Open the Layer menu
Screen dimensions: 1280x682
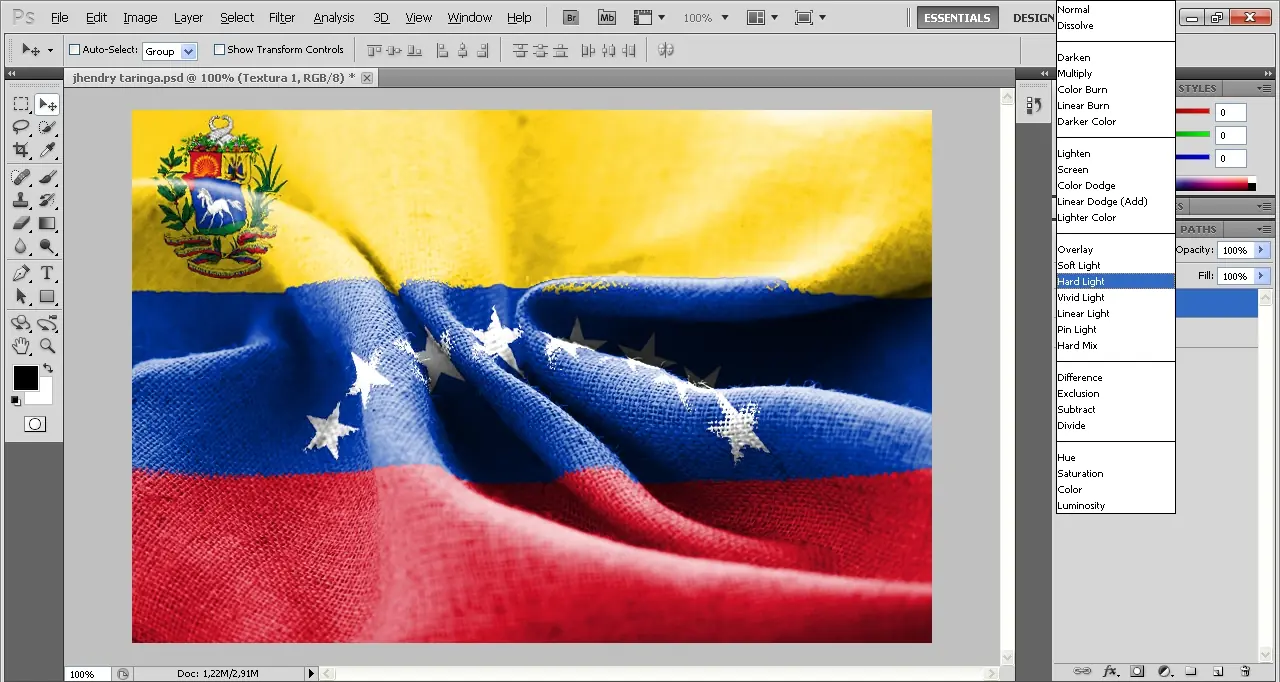pyautogui.click(x=188, y=18)
